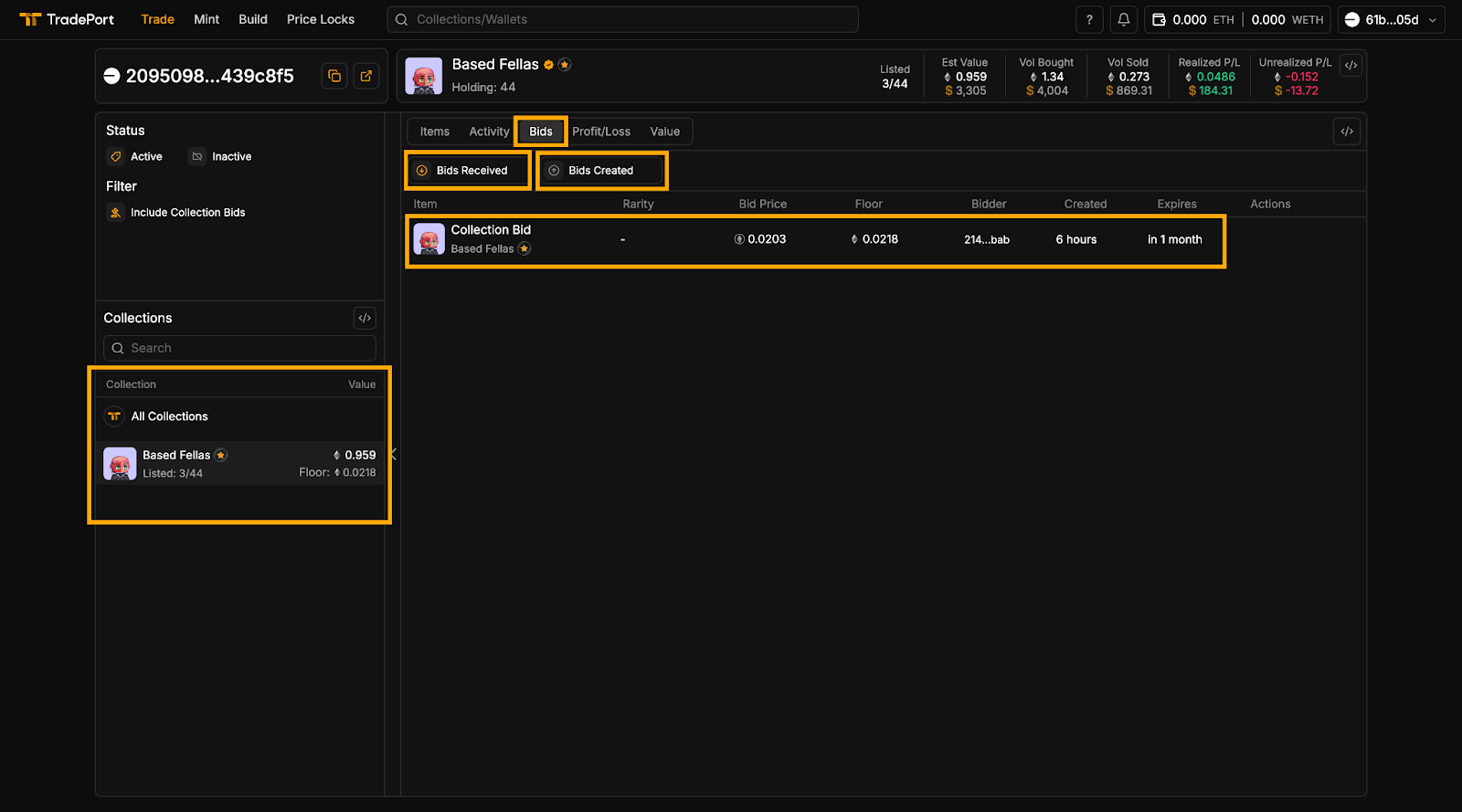Click embed code icon beside tabs row

pos(1347,132)
